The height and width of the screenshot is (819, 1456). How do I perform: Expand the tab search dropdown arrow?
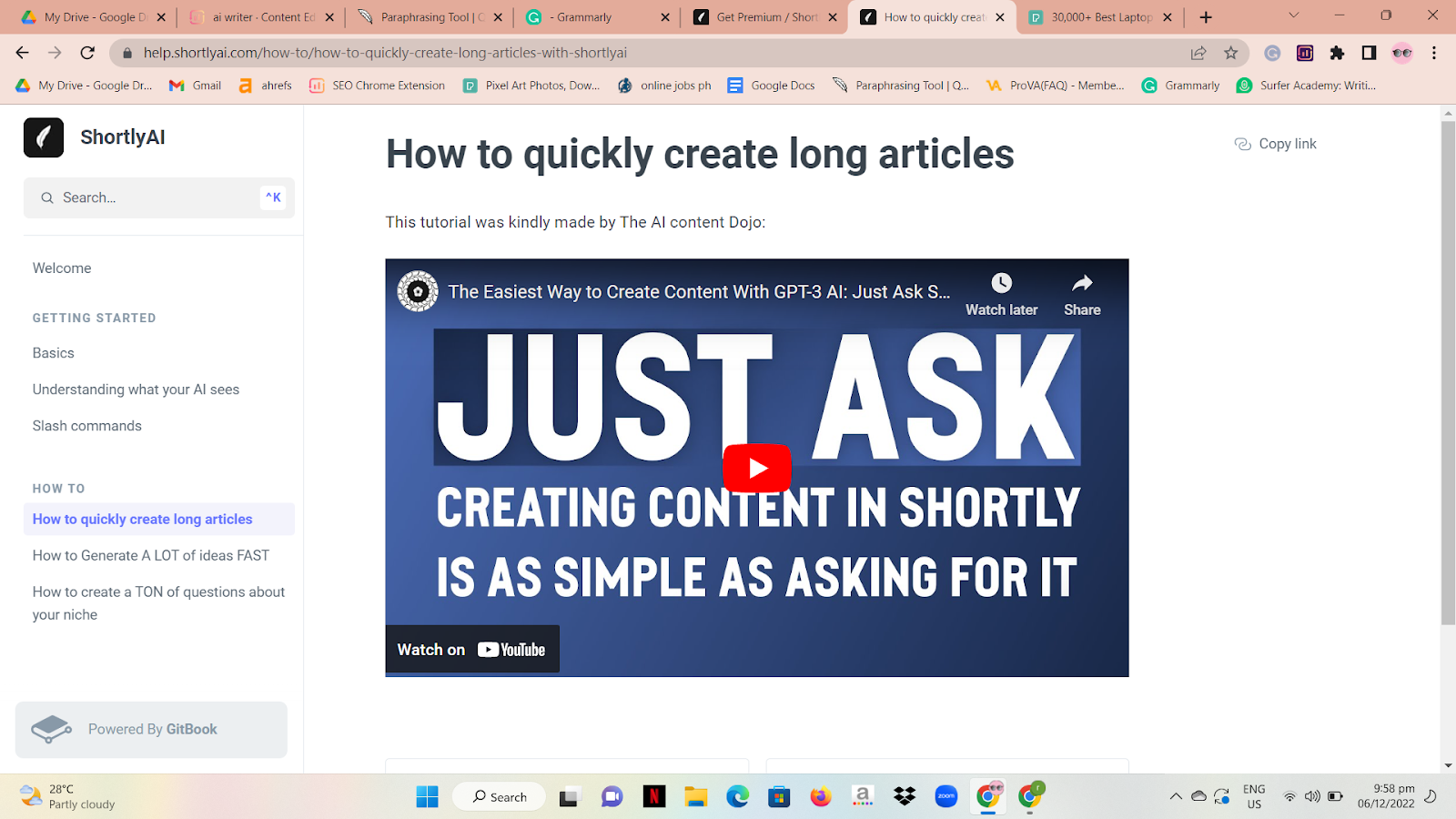1293,15
